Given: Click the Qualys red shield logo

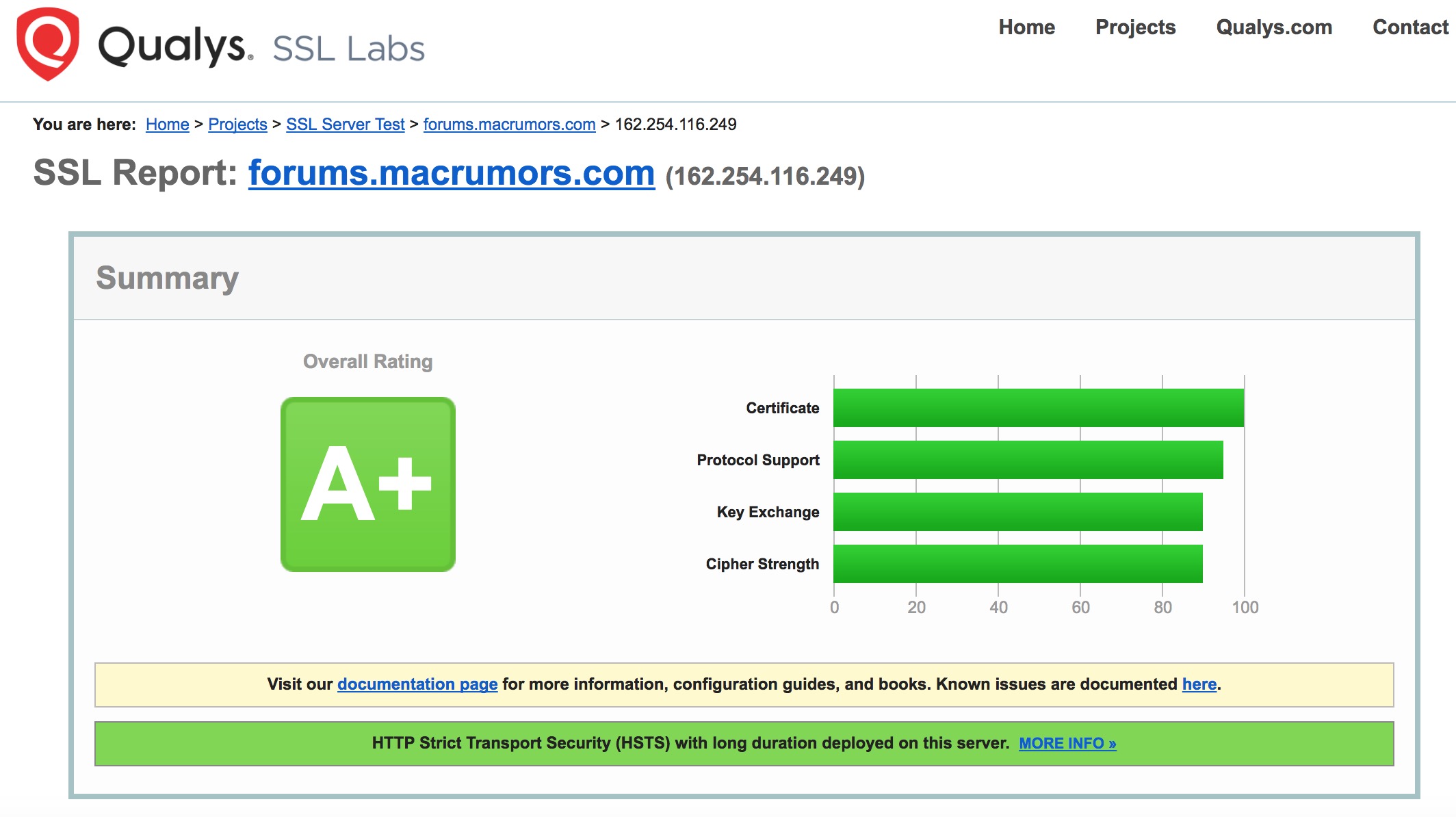Looking at the screenshot, I should (47, 44).
